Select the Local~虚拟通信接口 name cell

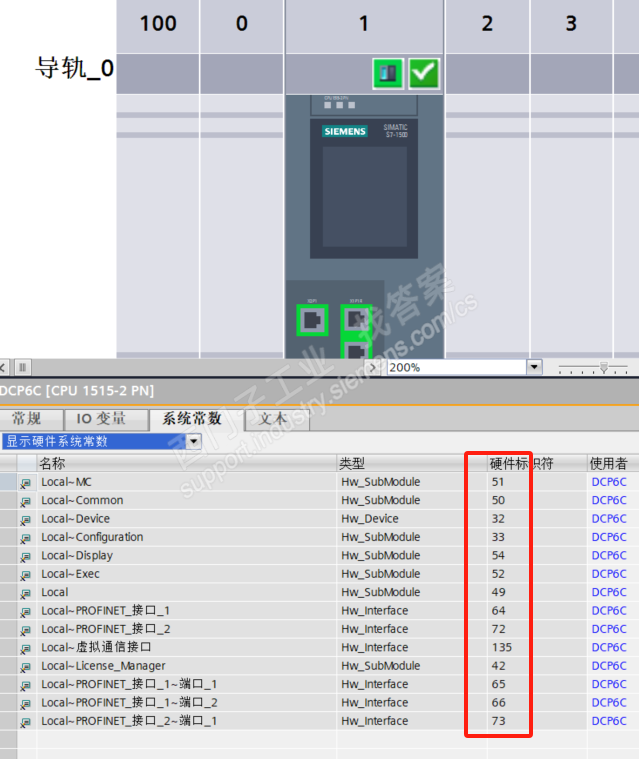pyautogui.click(x=187, y=647)
